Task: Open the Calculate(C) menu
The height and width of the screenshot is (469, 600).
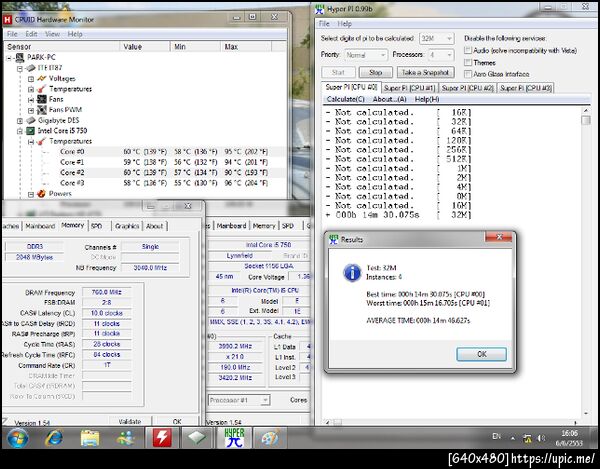Action: [x=346, y=99]
